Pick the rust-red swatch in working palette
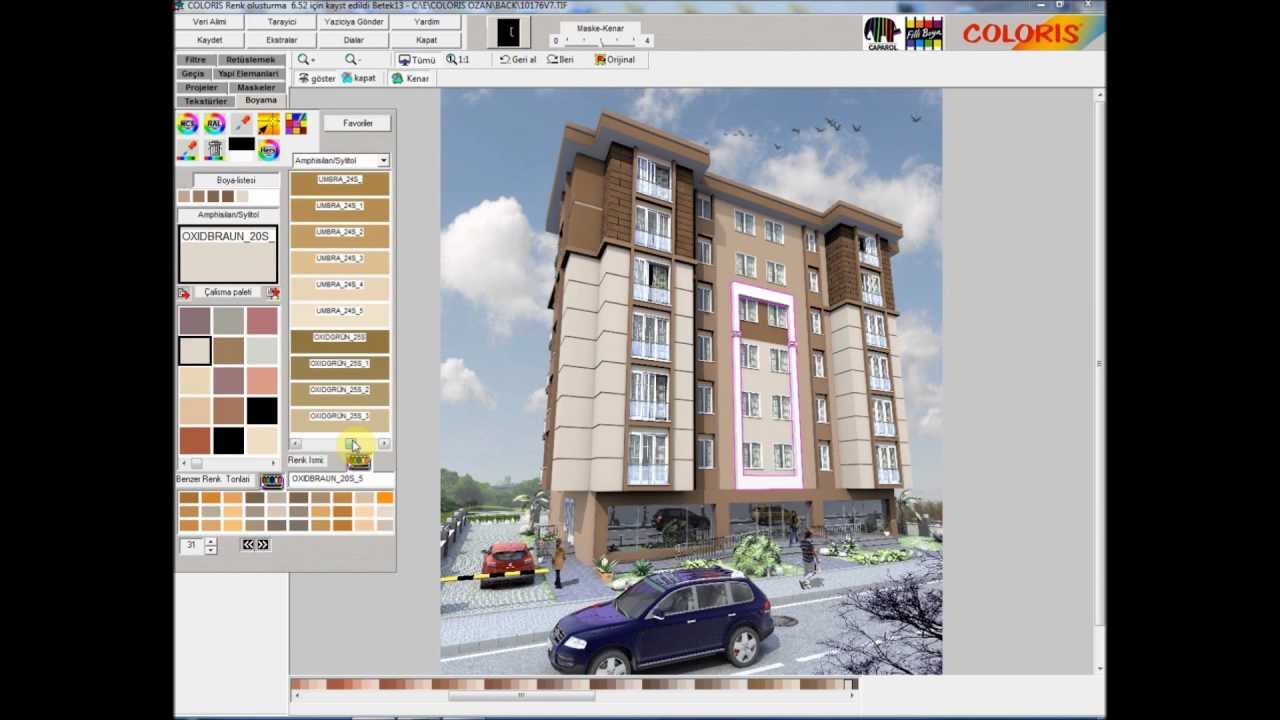This screenshot has width=1280, height=720. coord(195,440)
